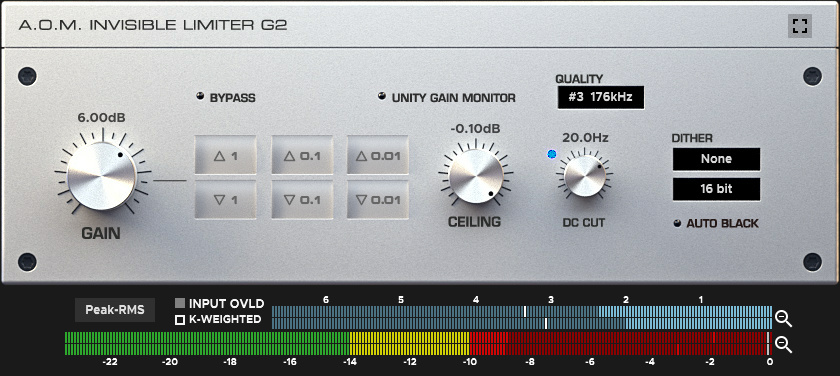Click the Peak-RMS meter mode button
840x376 pixels.
tap(115, 310)
